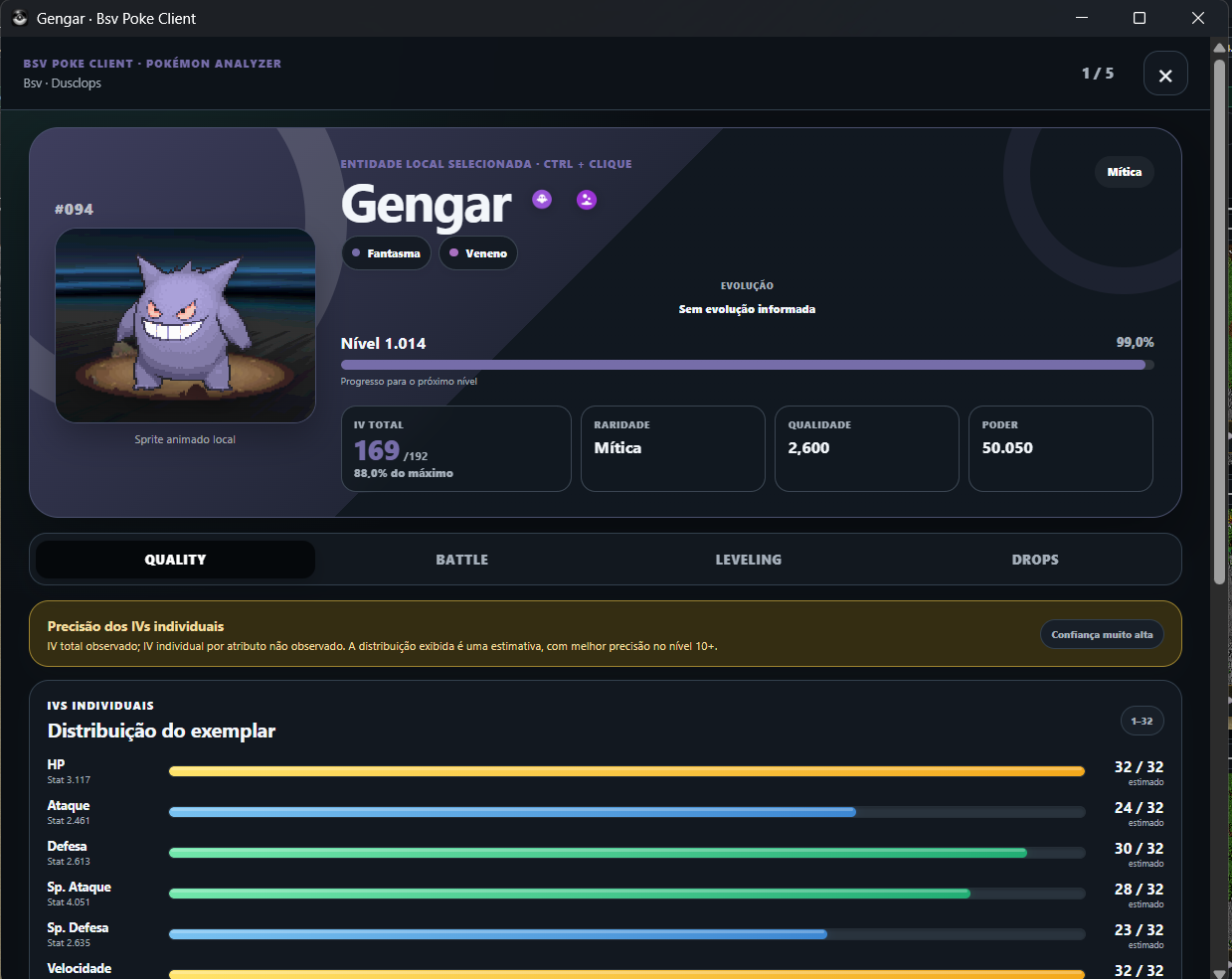This screenshot has height=979, width=1232.
Task: Click the Stat 3.117 HP label
Action: pyautogui.click(x=69, y=780)
